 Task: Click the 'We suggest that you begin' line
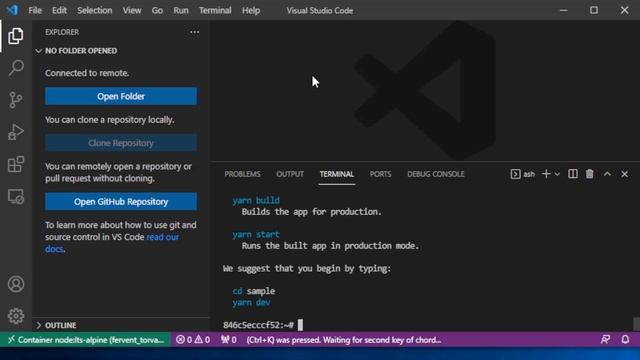(307, 268)
